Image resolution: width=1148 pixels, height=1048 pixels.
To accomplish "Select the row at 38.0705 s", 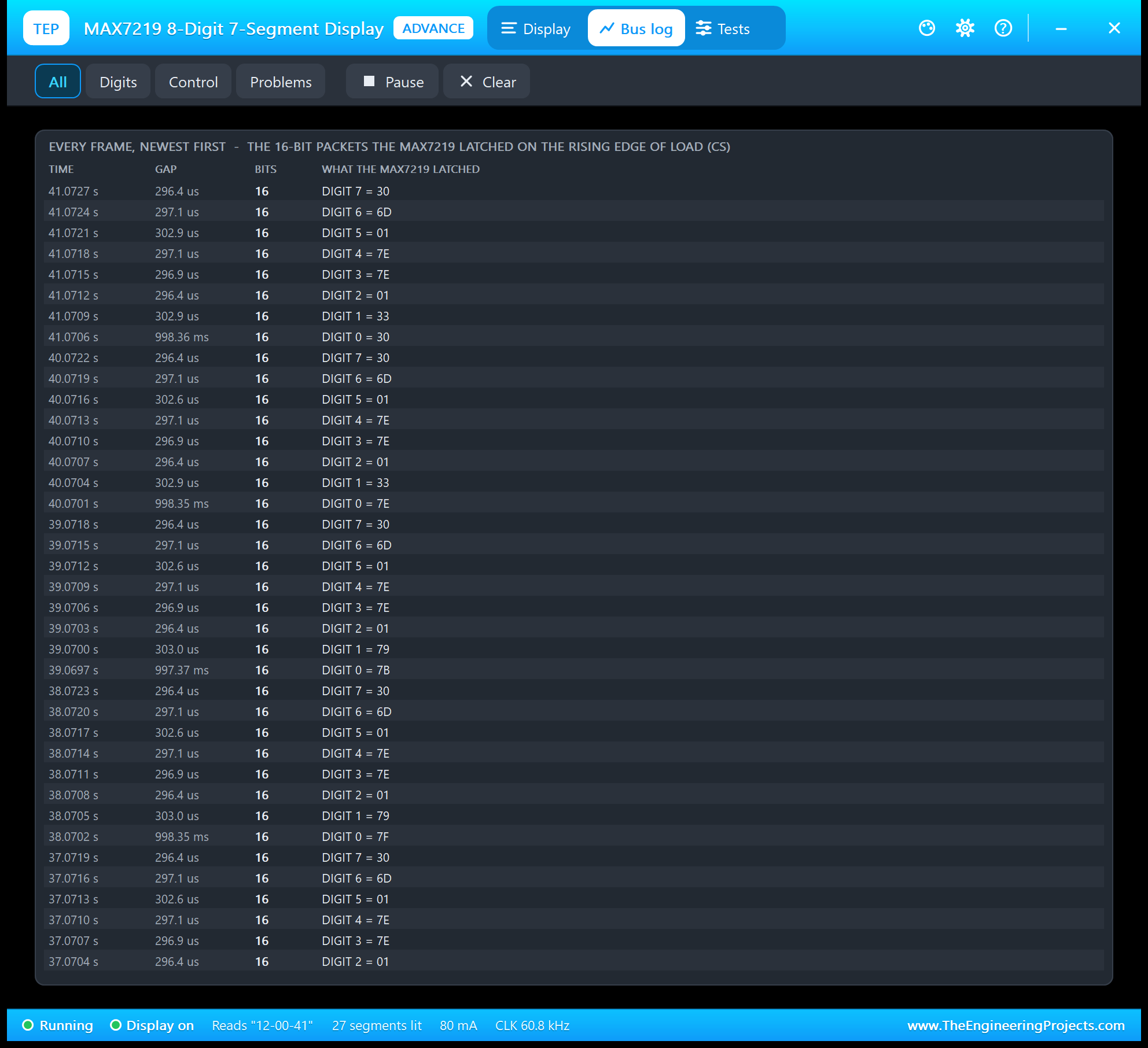I will (x=574, y=815).
